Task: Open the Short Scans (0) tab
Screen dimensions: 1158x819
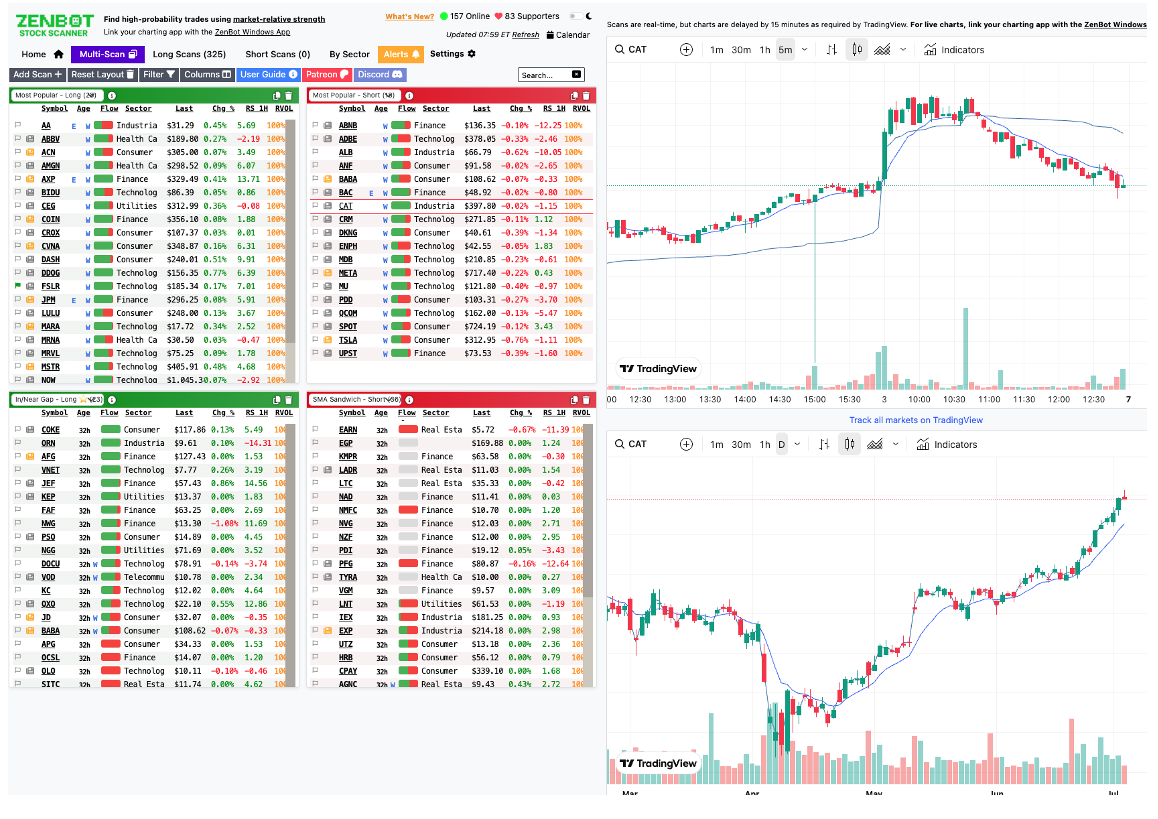Action: [x=278, y=54]
